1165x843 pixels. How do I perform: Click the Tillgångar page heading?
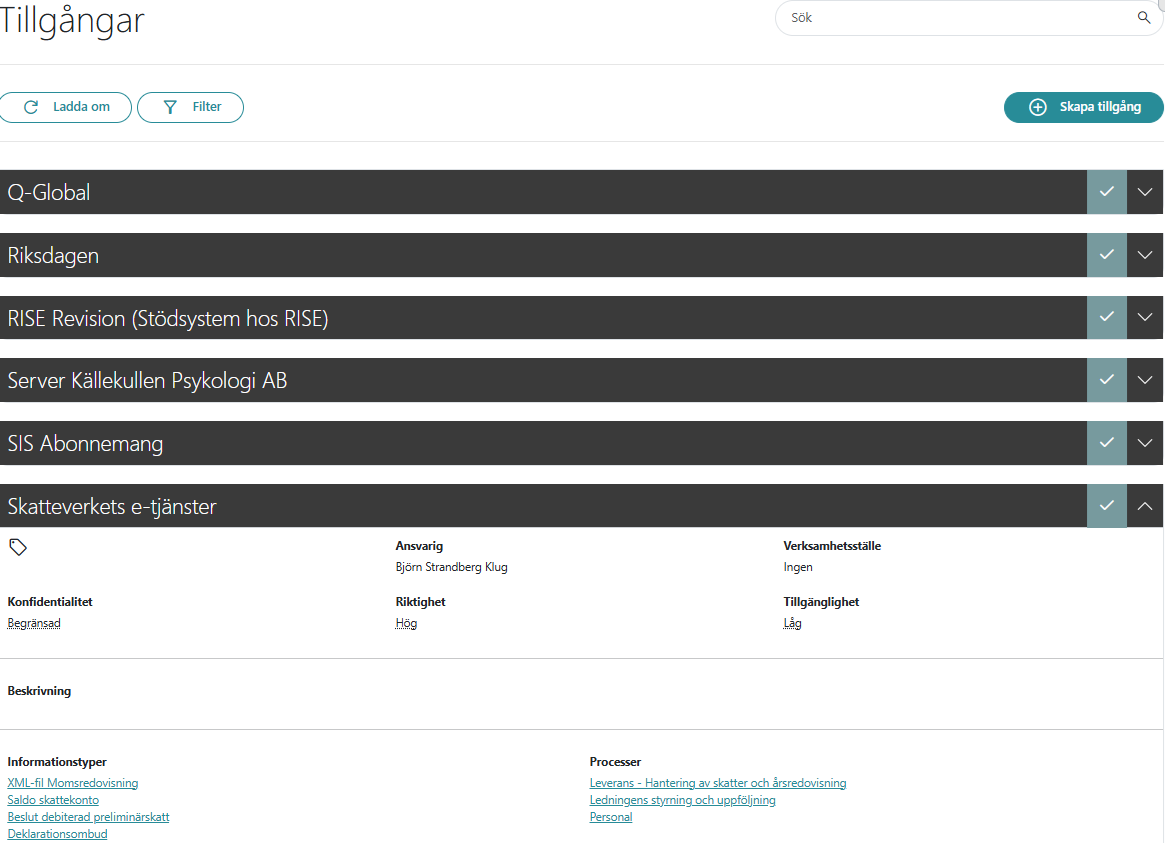point(72,19)
